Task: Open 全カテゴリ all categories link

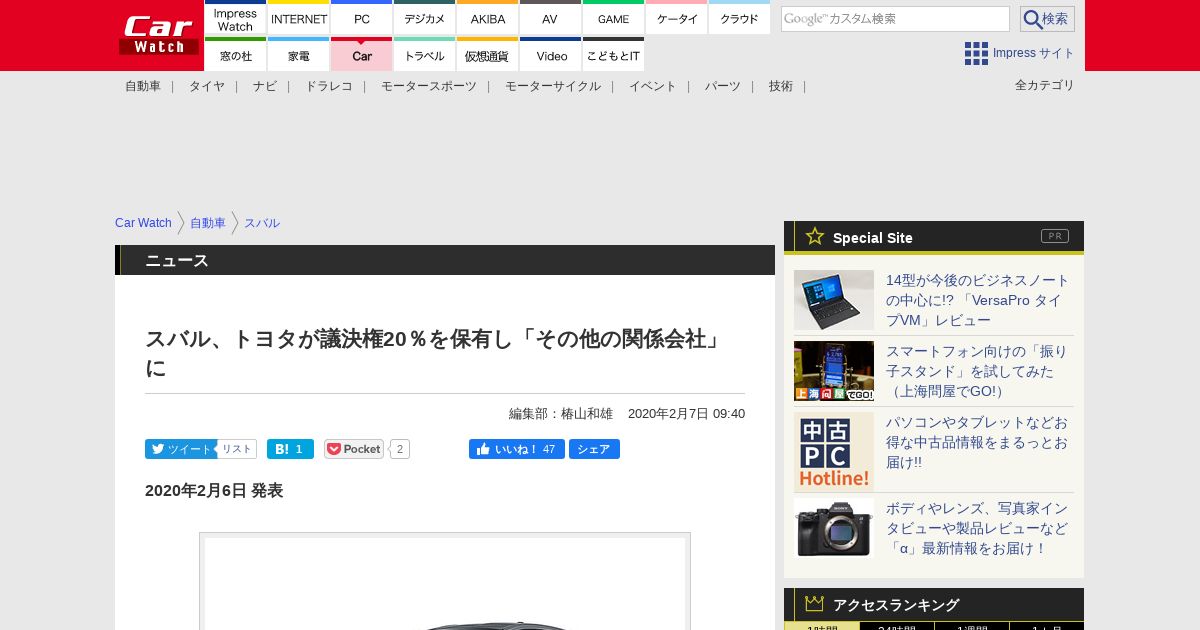Action: [x=1045, y=85]
